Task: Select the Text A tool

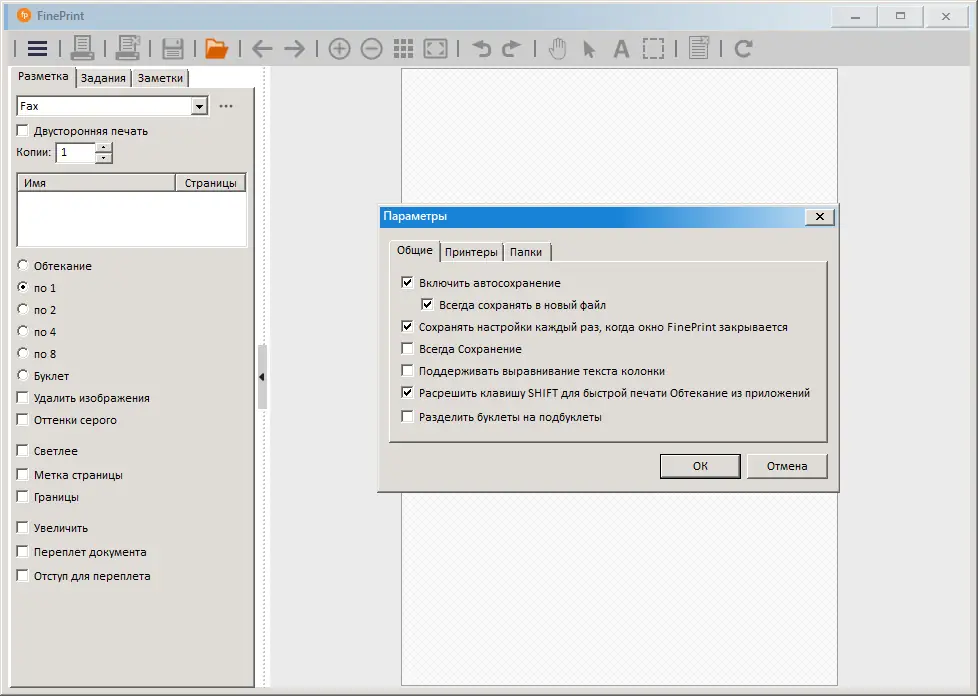Action: pos(621,49)
